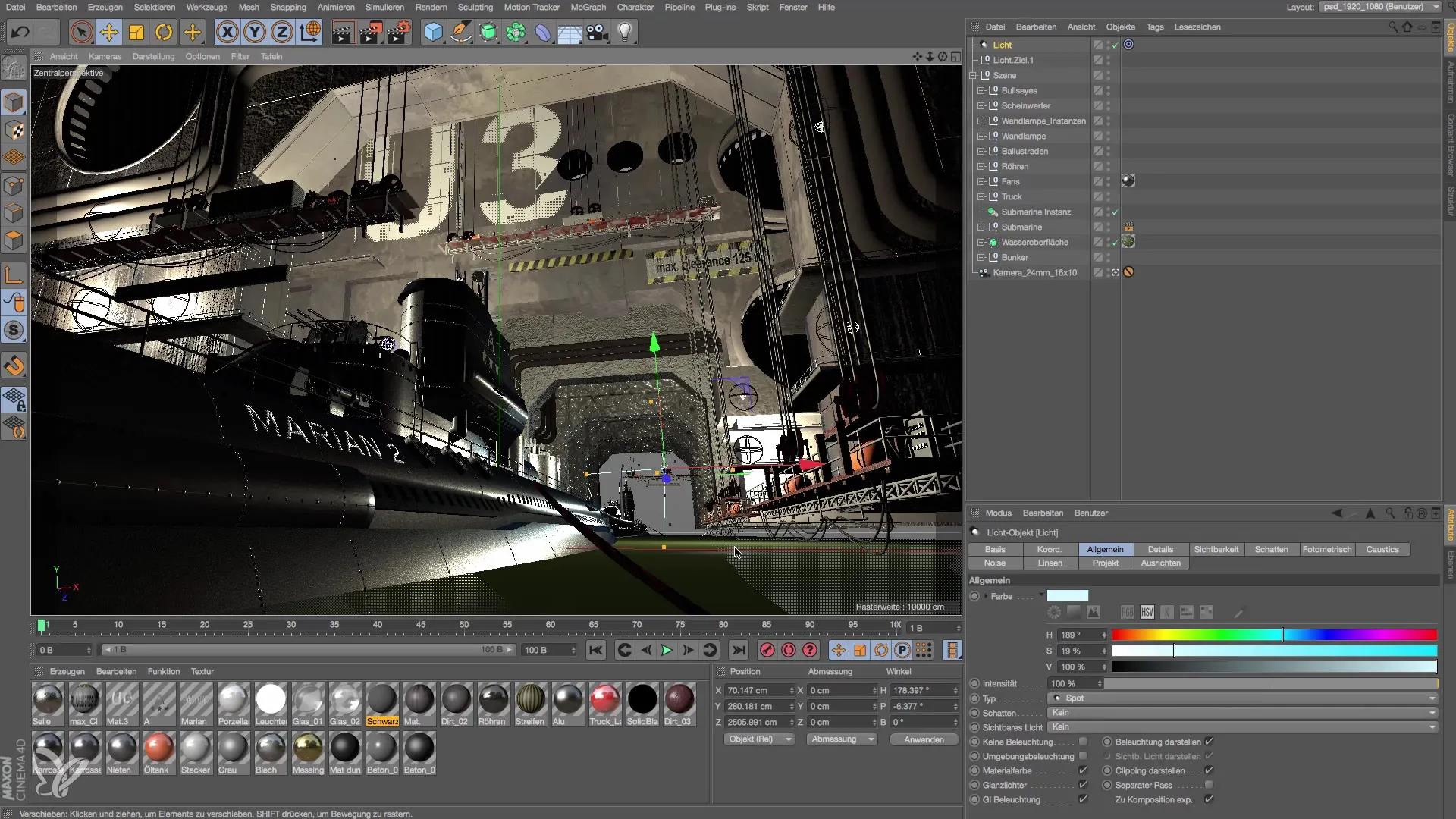Expand the Truck object group

(x=981, y=197)
